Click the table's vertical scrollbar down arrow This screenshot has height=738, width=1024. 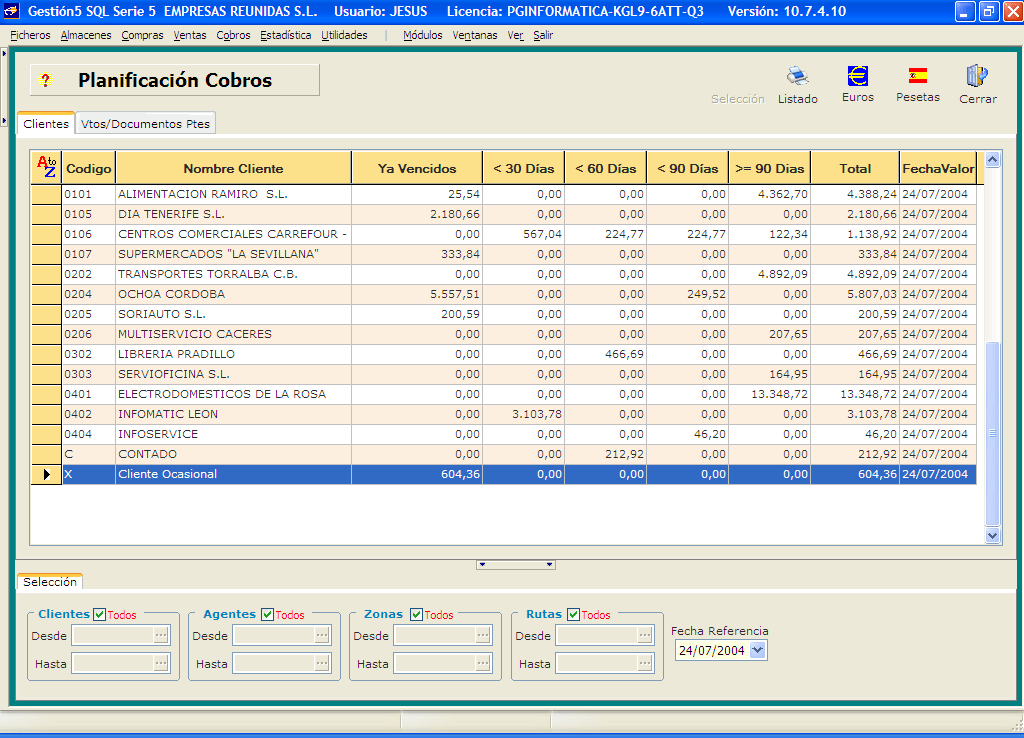pos(992,536)
